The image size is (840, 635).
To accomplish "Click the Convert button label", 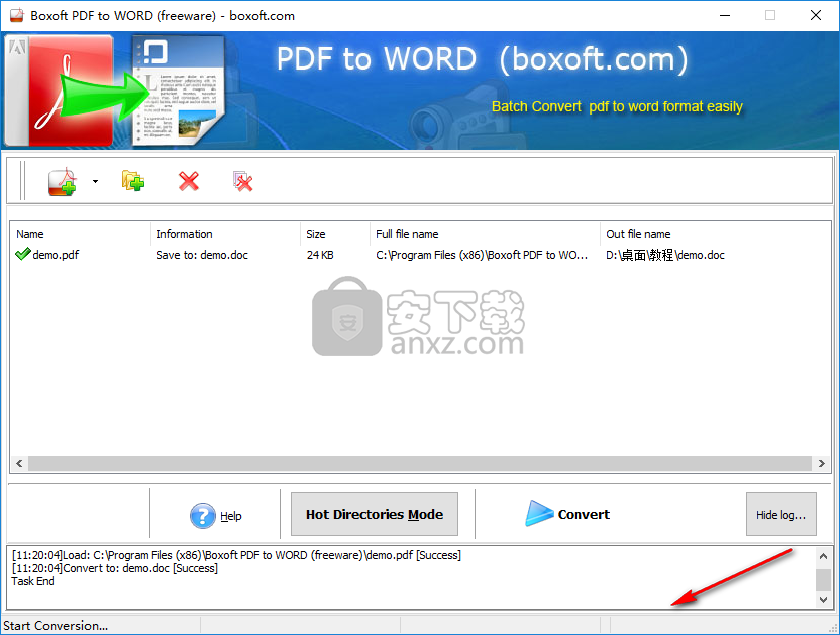I will [583, 514].
